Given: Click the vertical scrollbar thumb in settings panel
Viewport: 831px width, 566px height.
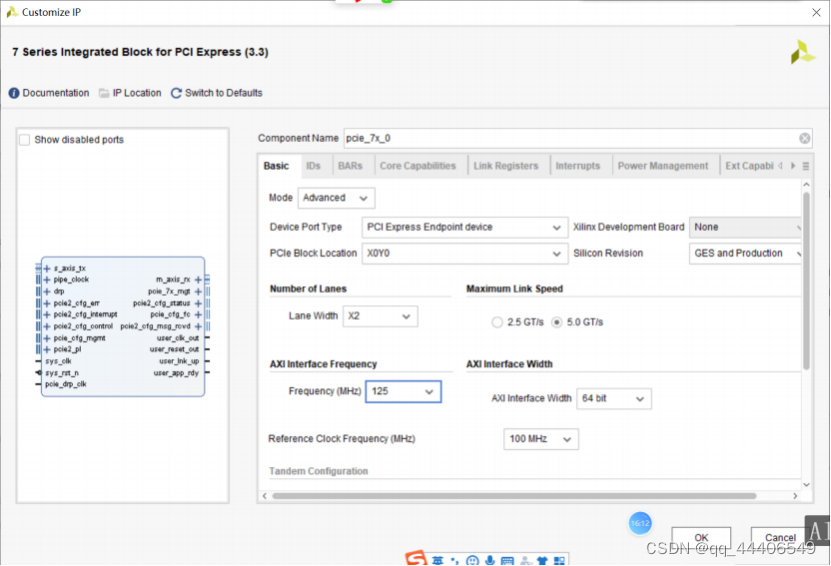Looking at the screenshot, I should tap(806, 281).
